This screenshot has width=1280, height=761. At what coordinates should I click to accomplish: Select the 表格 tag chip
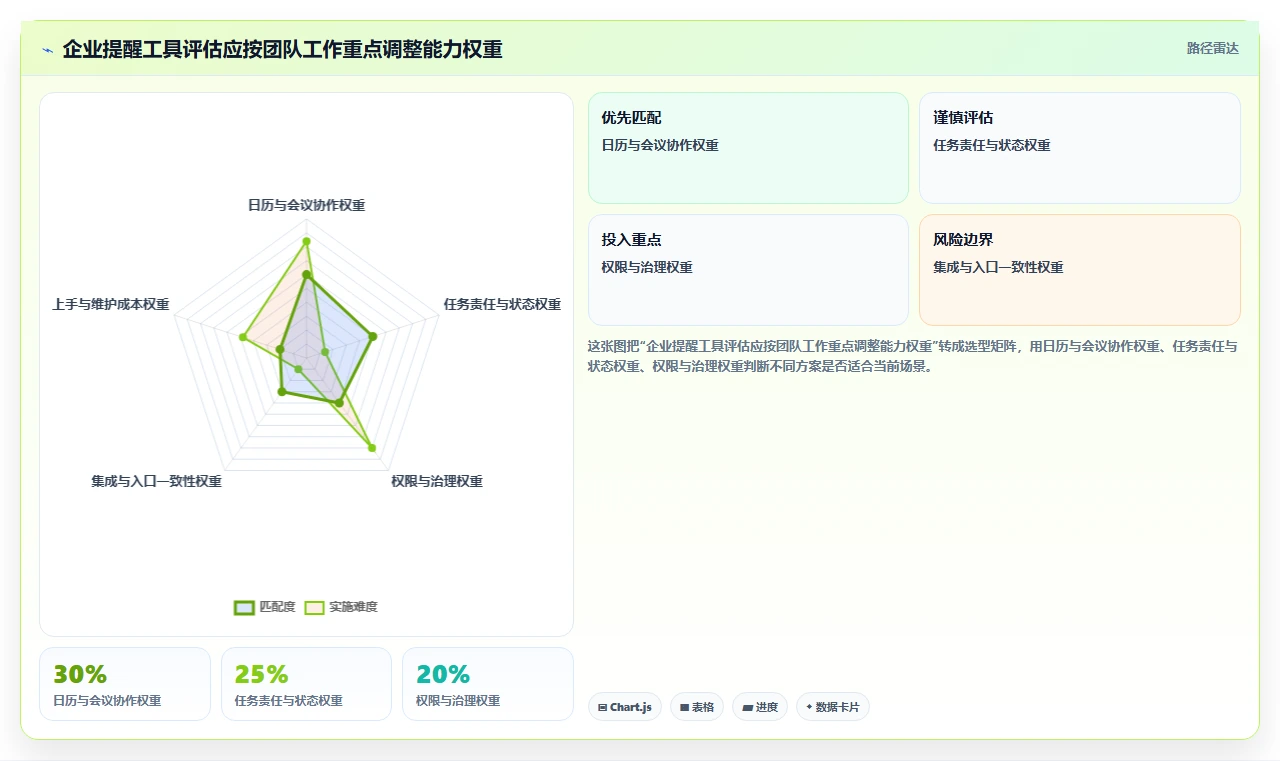697,707
